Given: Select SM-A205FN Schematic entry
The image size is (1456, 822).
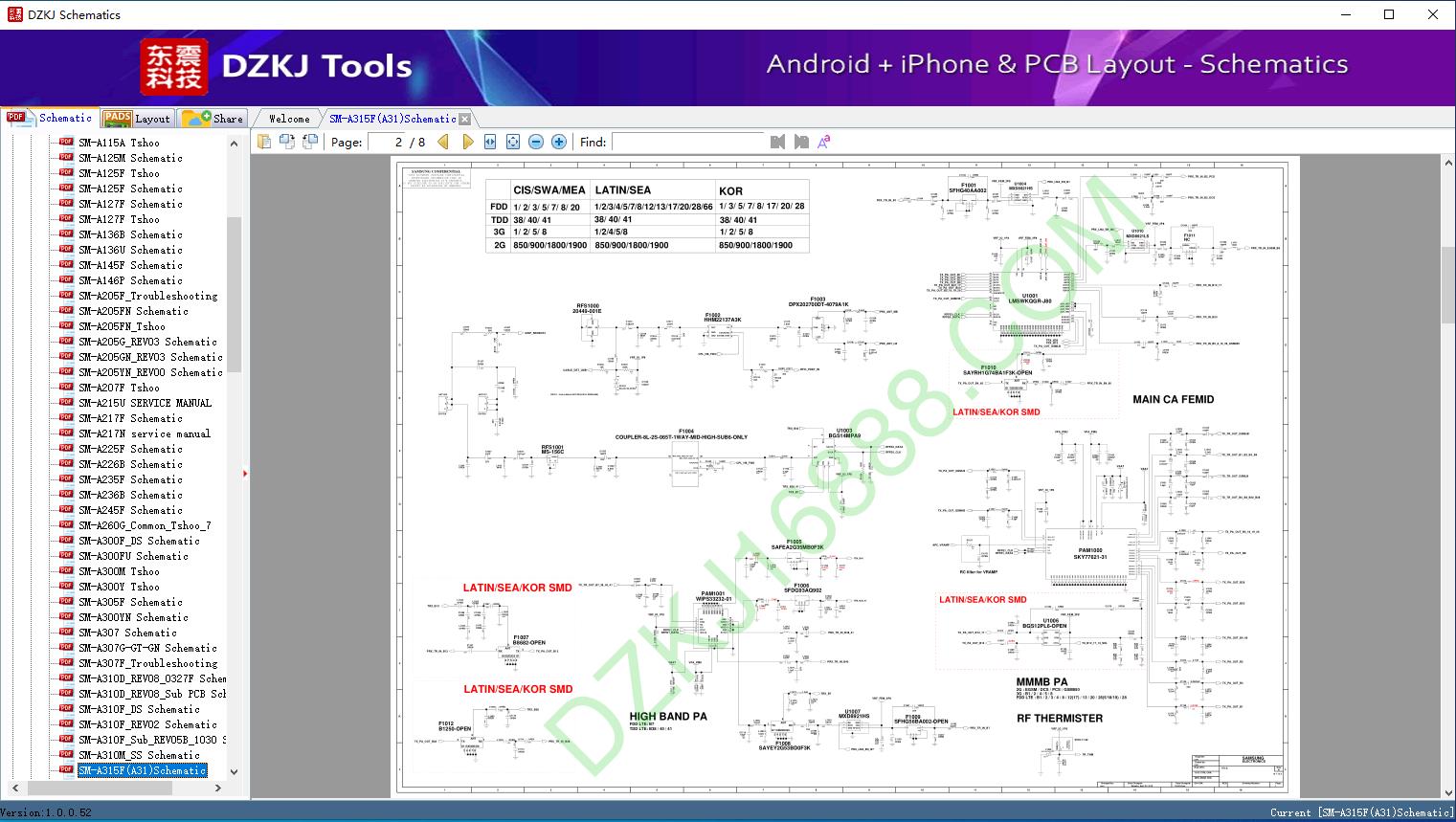Looking at the screenshot, I should click(133, 311).
